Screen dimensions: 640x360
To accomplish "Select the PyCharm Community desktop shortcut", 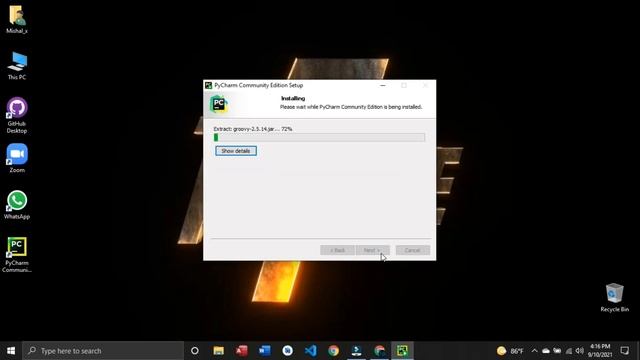I will (17, 254).
